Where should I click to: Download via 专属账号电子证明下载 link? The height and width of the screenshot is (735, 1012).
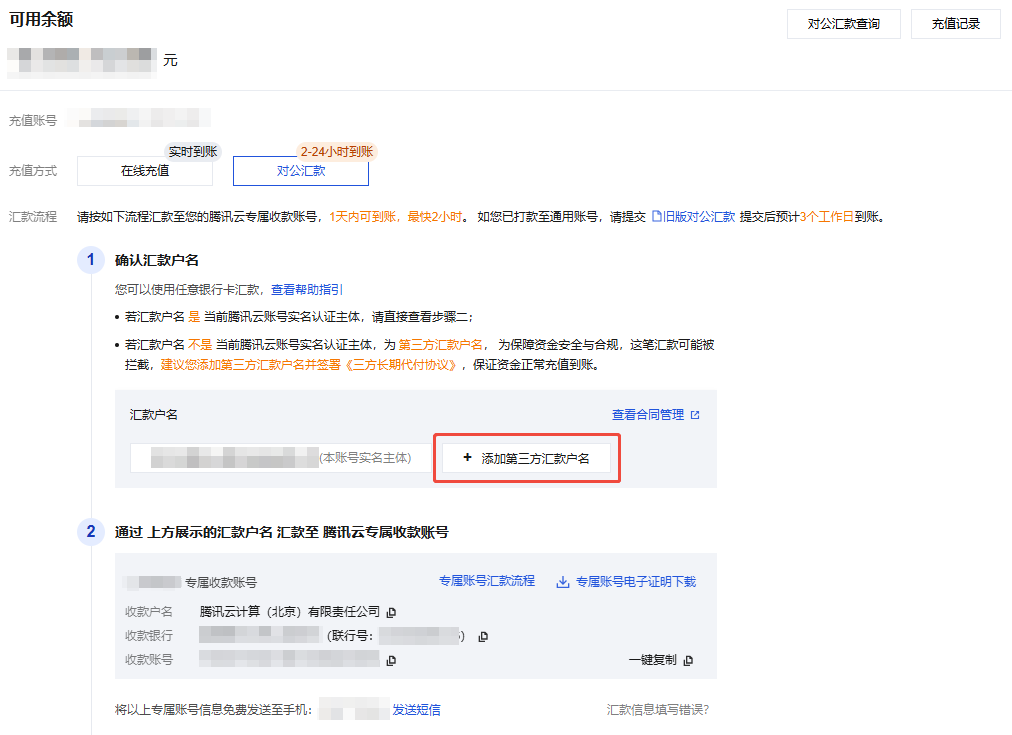[x=636, y=582]
